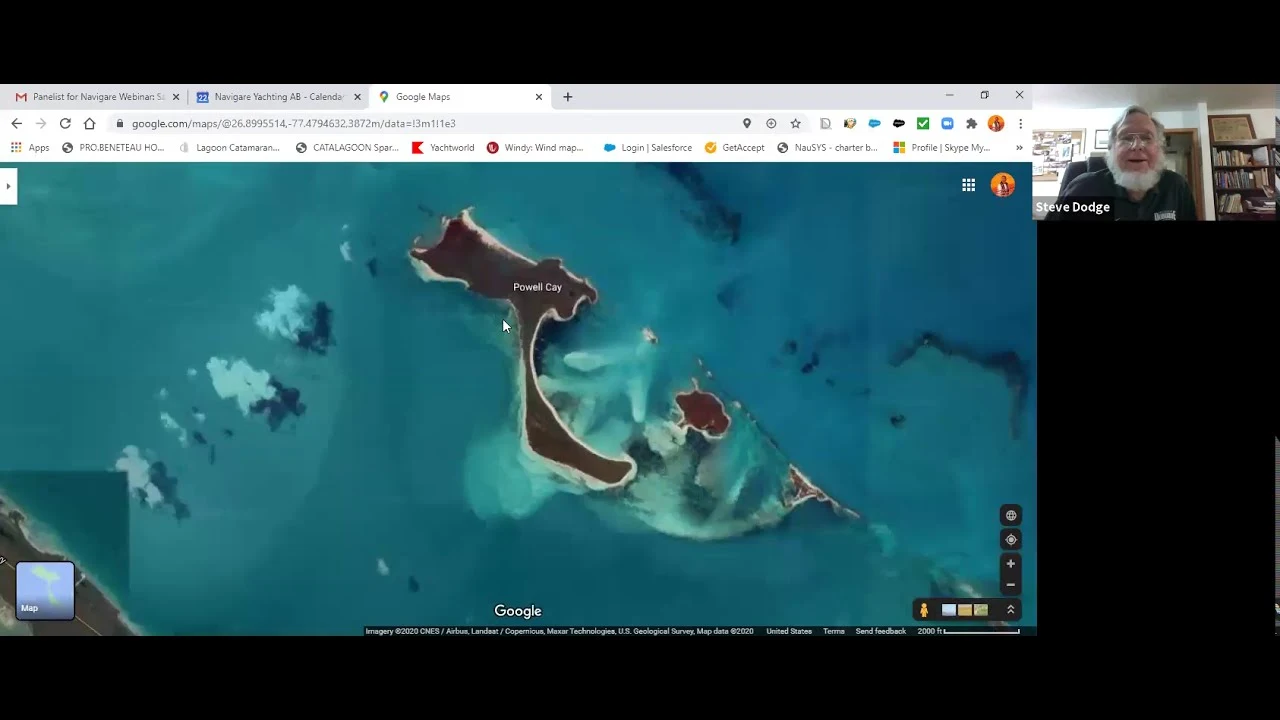The height and width of the screenshot is (720, 1280).
Task: Click Send feedback in map footer
Action: [880, 631]
